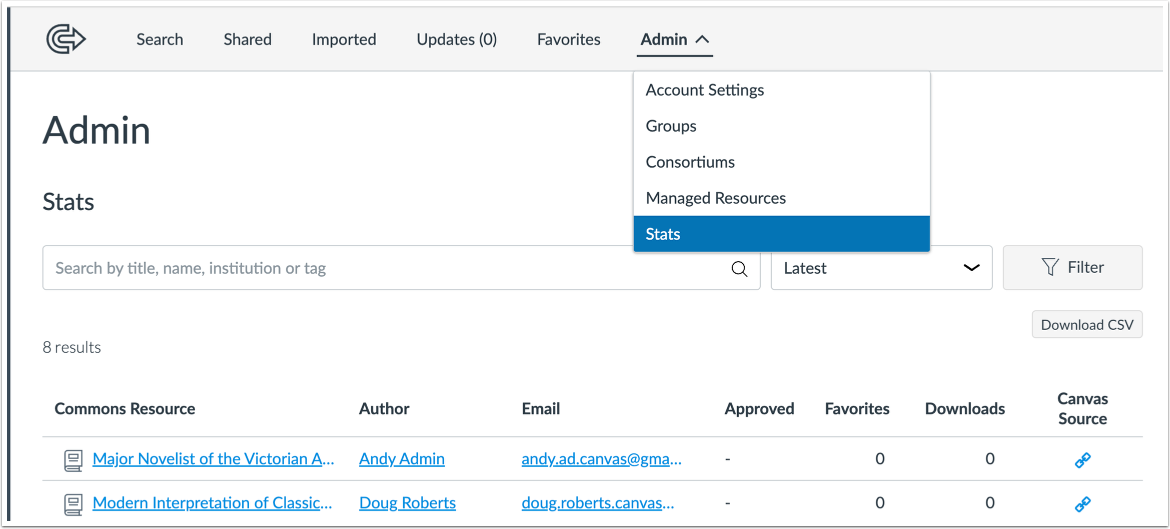Select Consortiums menu entry
The width and height of the screenshot is (1170, 529).
click(x=690, y=162)
